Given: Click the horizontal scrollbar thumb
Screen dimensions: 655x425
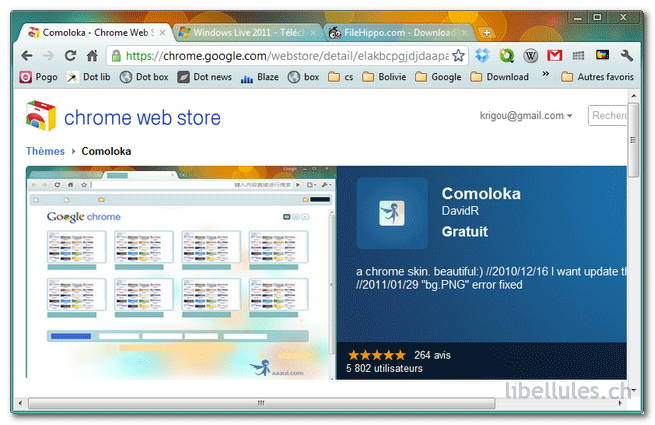Looking at the screenshot, I should click(261, 403).
